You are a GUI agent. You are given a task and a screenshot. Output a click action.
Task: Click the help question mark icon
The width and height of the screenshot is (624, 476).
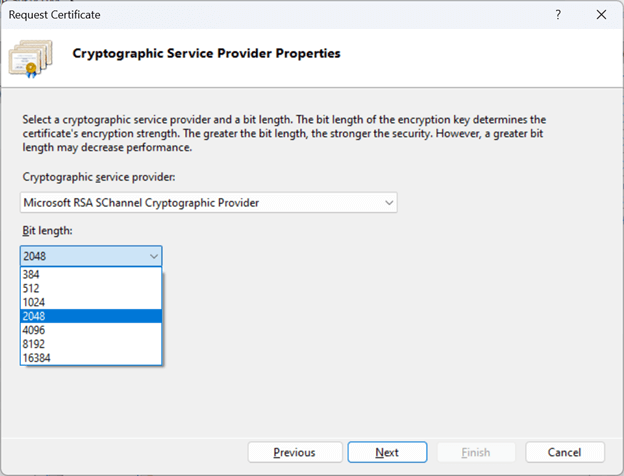point(558,15)
